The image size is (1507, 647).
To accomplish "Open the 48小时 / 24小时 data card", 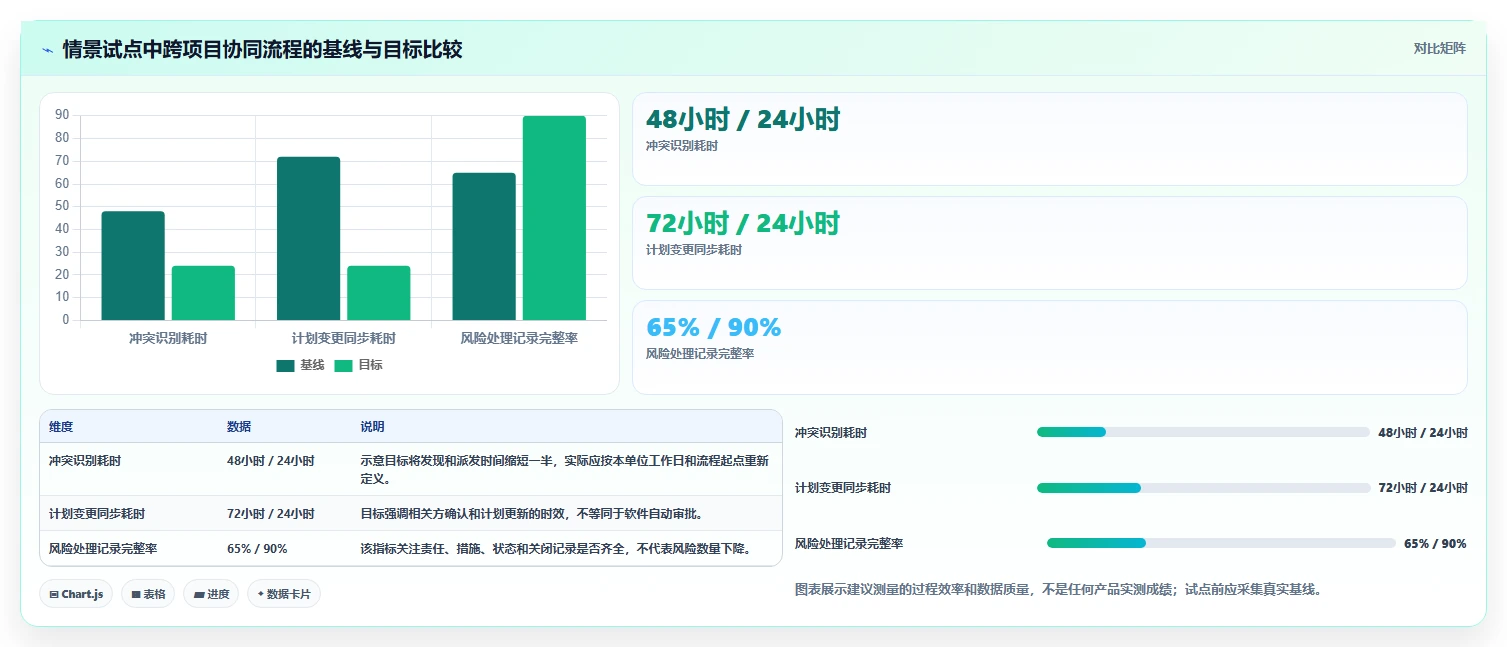I will click(x=1049, y=139).
